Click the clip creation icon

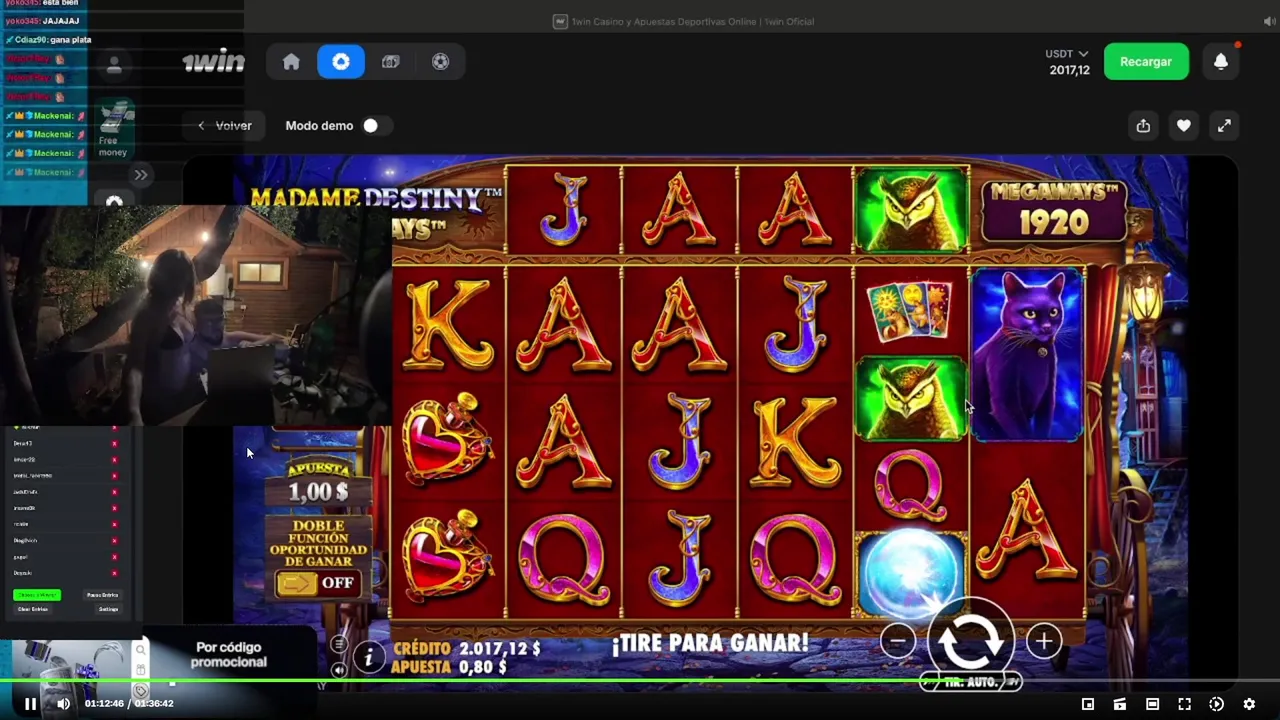click(x=1120, y=704)
